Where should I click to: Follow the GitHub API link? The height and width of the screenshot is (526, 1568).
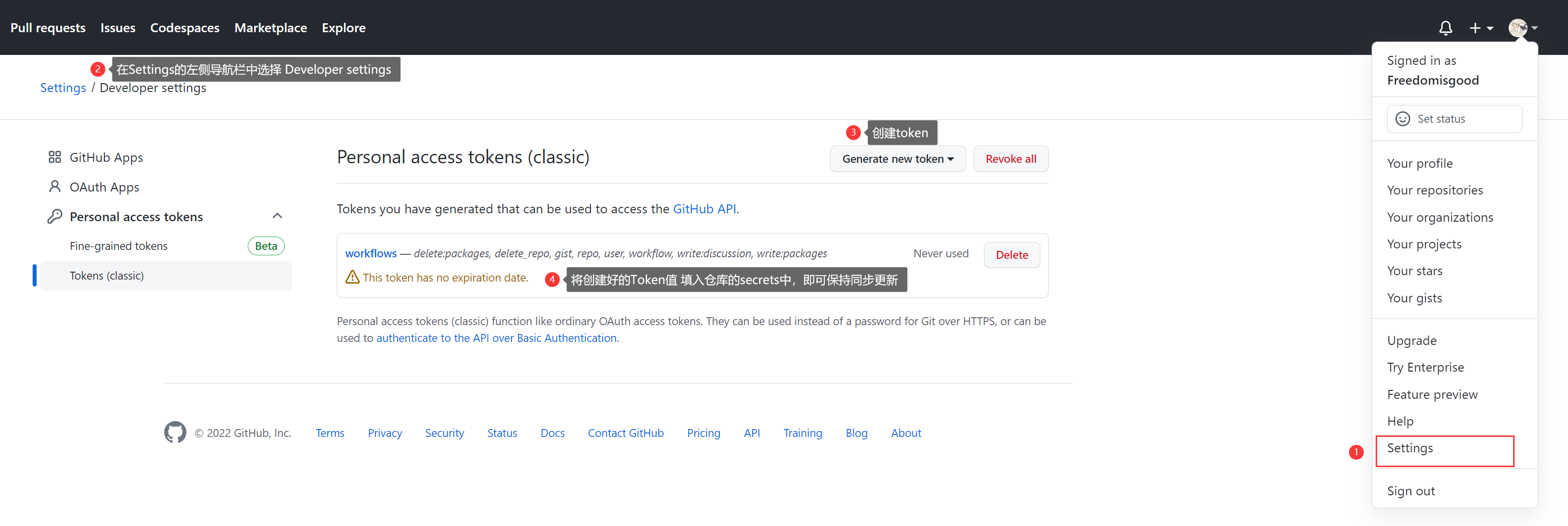[x=704, y=209]
